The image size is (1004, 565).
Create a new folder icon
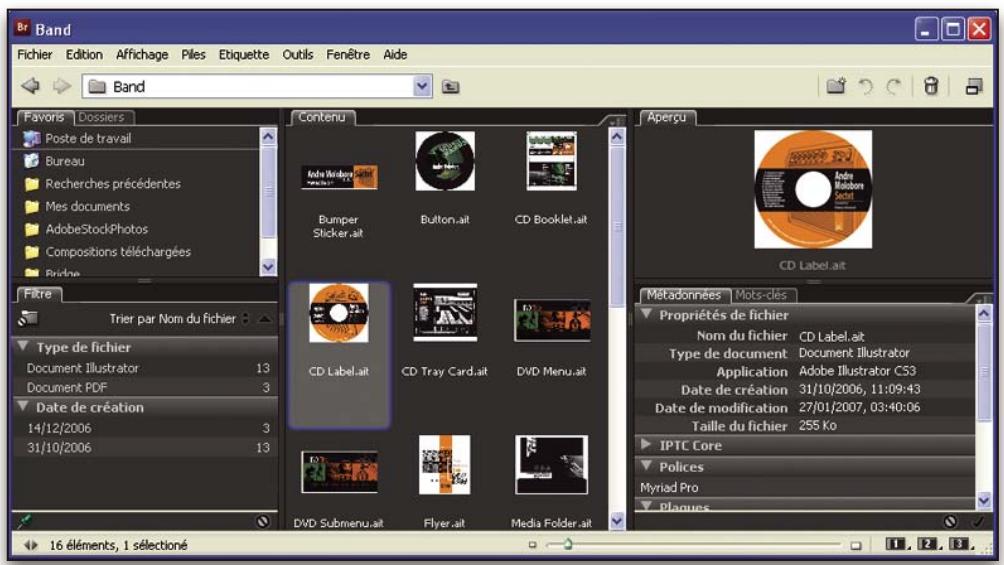pyautogui.click(x=836, y=86)
